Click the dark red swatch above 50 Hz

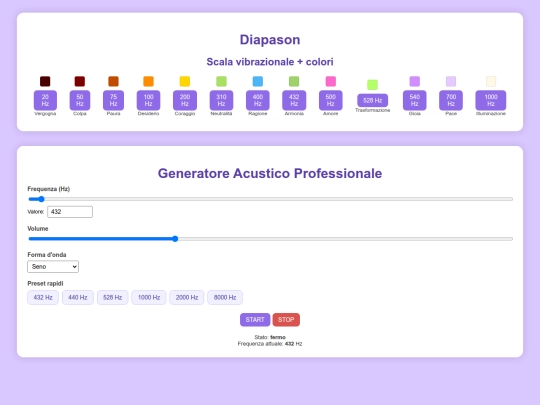(x=80, y=81)
